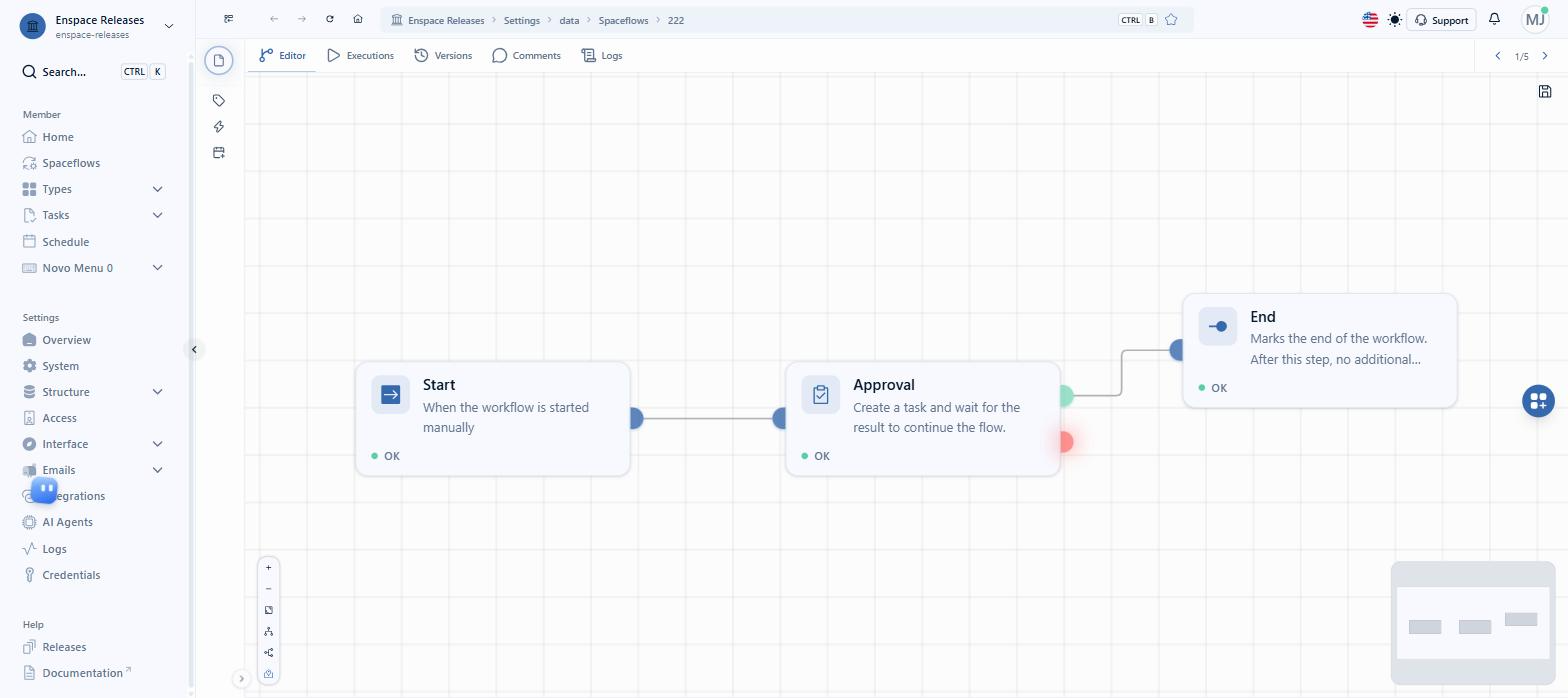Apply vertical tree layout icon
The width and height of the screenshot is (1568, 698).
(268, 631)
